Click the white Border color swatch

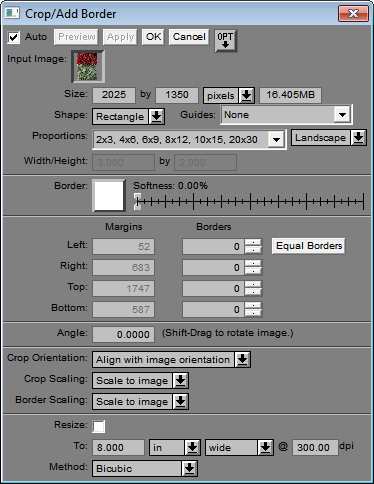coord(109,195)
